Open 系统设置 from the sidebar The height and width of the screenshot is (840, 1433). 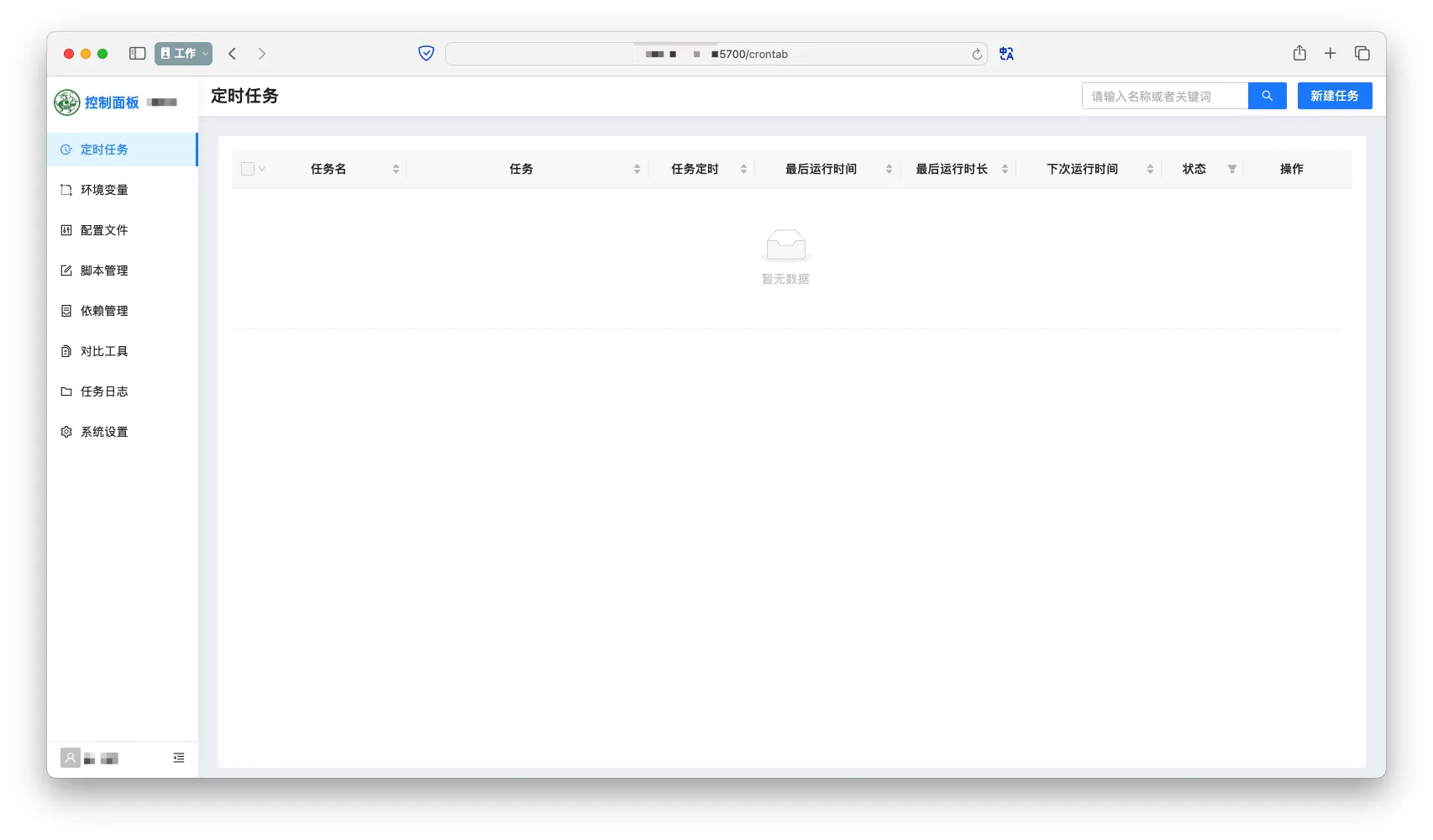click(104, 432)
